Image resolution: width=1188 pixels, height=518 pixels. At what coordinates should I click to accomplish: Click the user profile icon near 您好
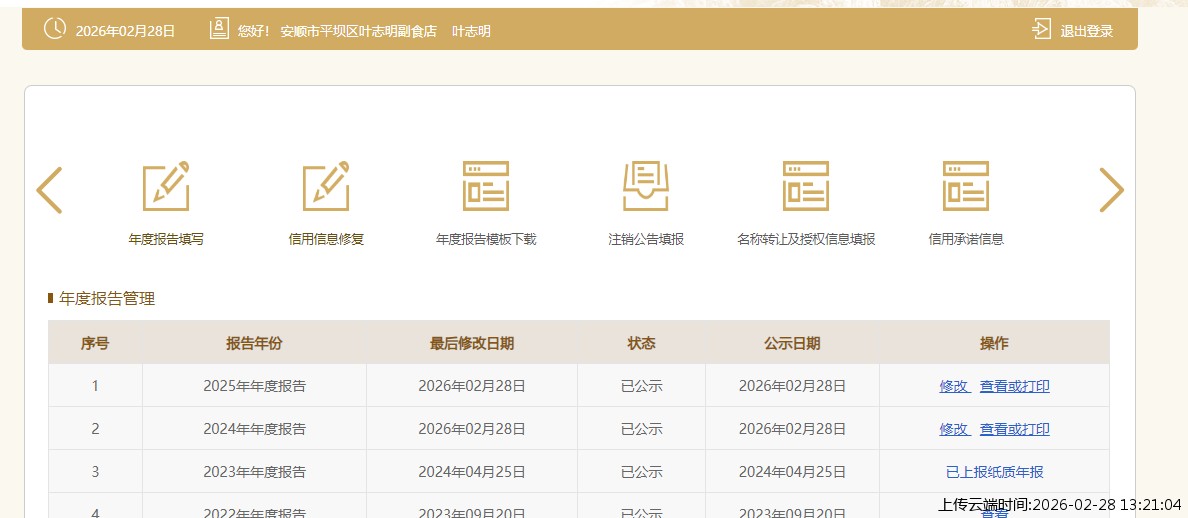(219, 30)
